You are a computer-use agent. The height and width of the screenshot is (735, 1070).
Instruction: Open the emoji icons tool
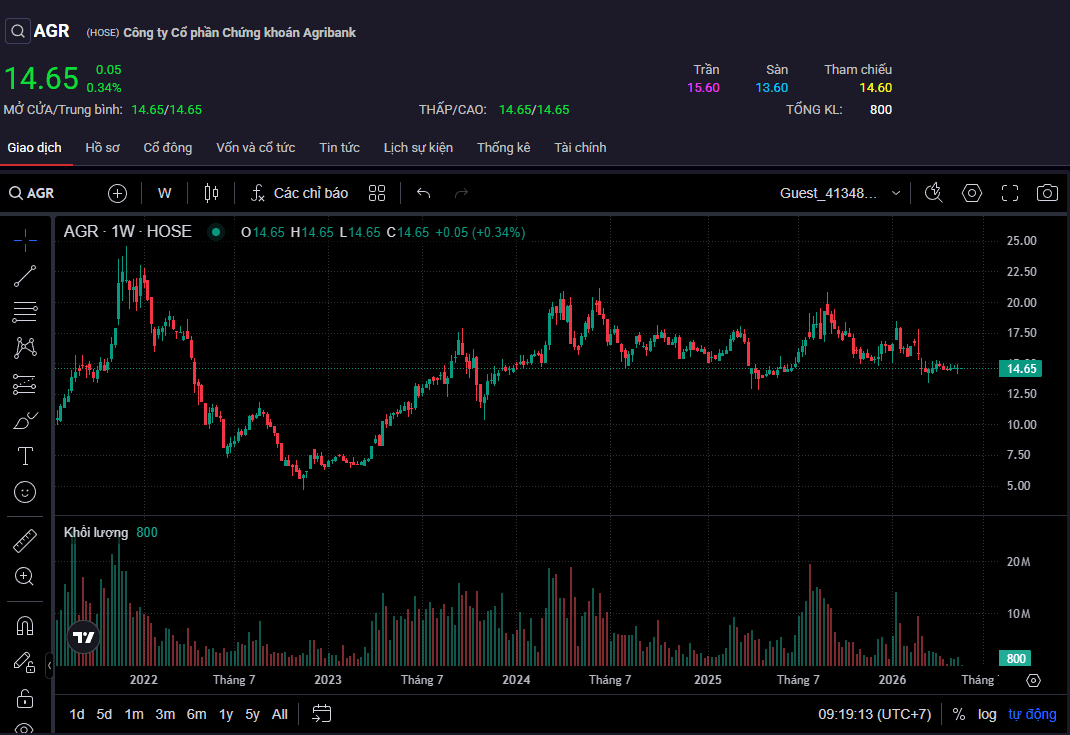[x=25, y=492]
